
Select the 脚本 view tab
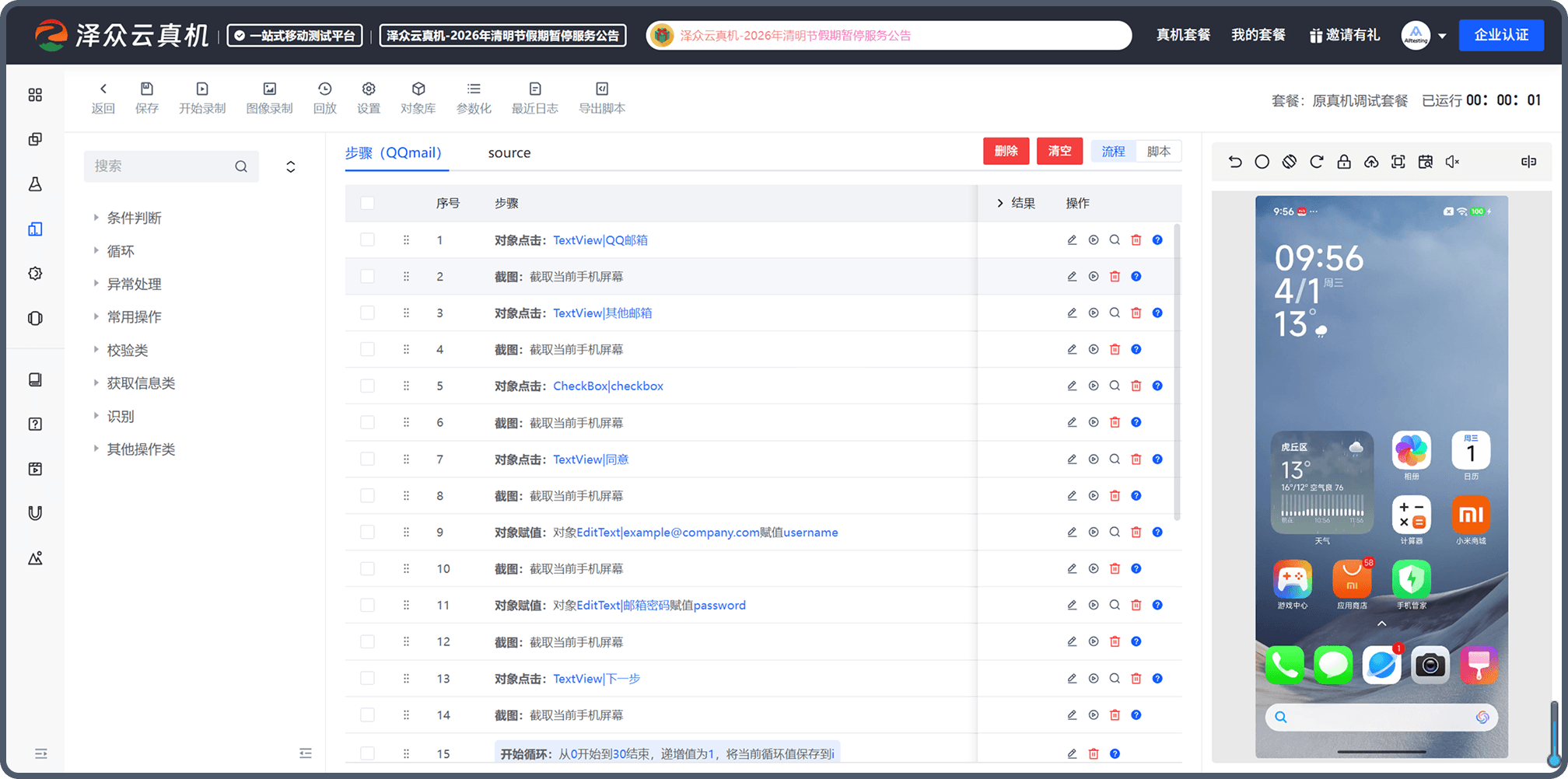coord(1159,151)
